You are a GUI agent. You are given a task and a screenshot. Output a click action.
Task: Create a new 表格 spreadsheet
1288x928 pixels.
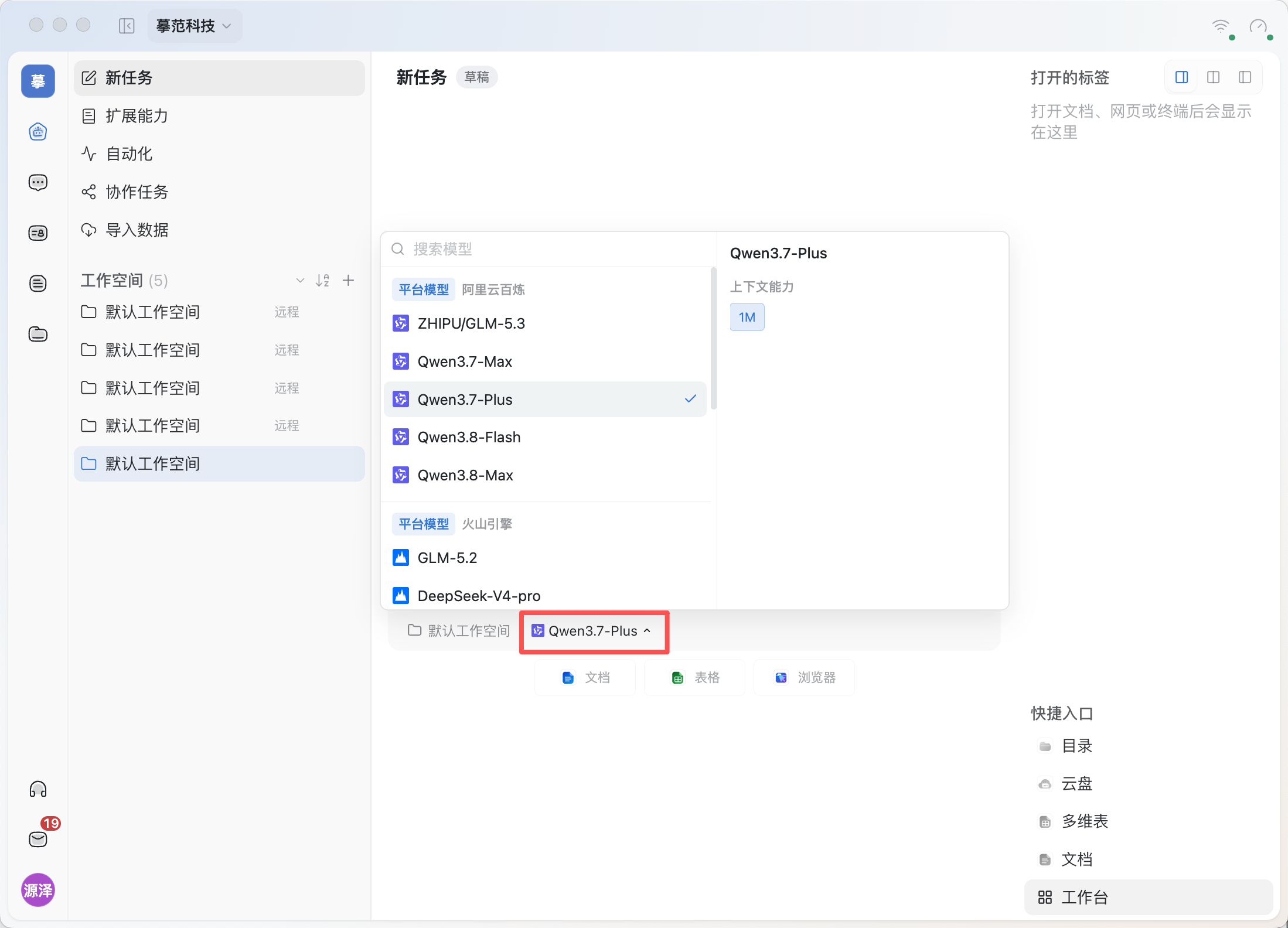pos(695,678)
